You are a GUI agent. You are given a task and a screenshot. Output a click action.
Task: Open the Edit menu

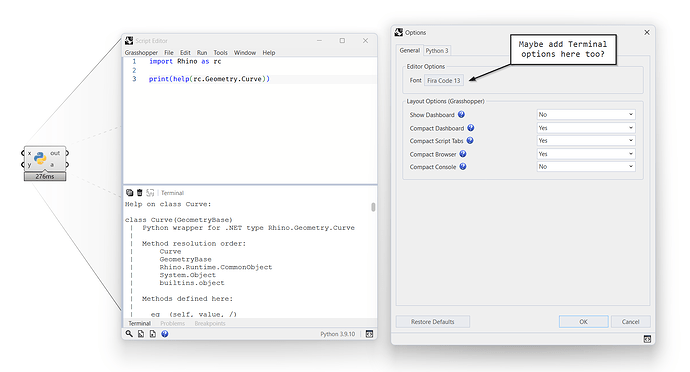coord(185,52)
